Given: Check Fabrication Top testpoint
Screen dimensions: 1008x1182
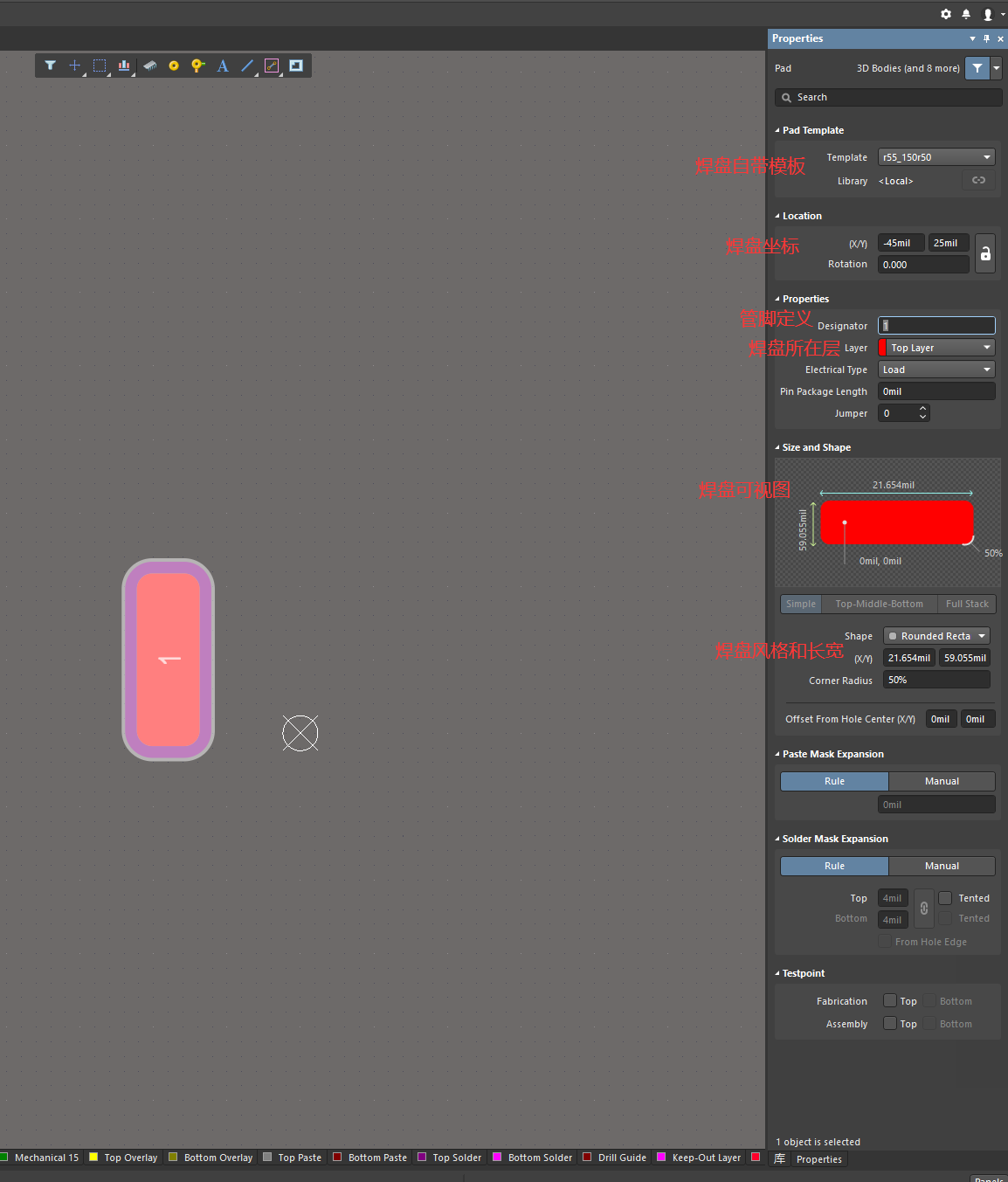Looking at the screenshot, I should [x=889, y=1000].
